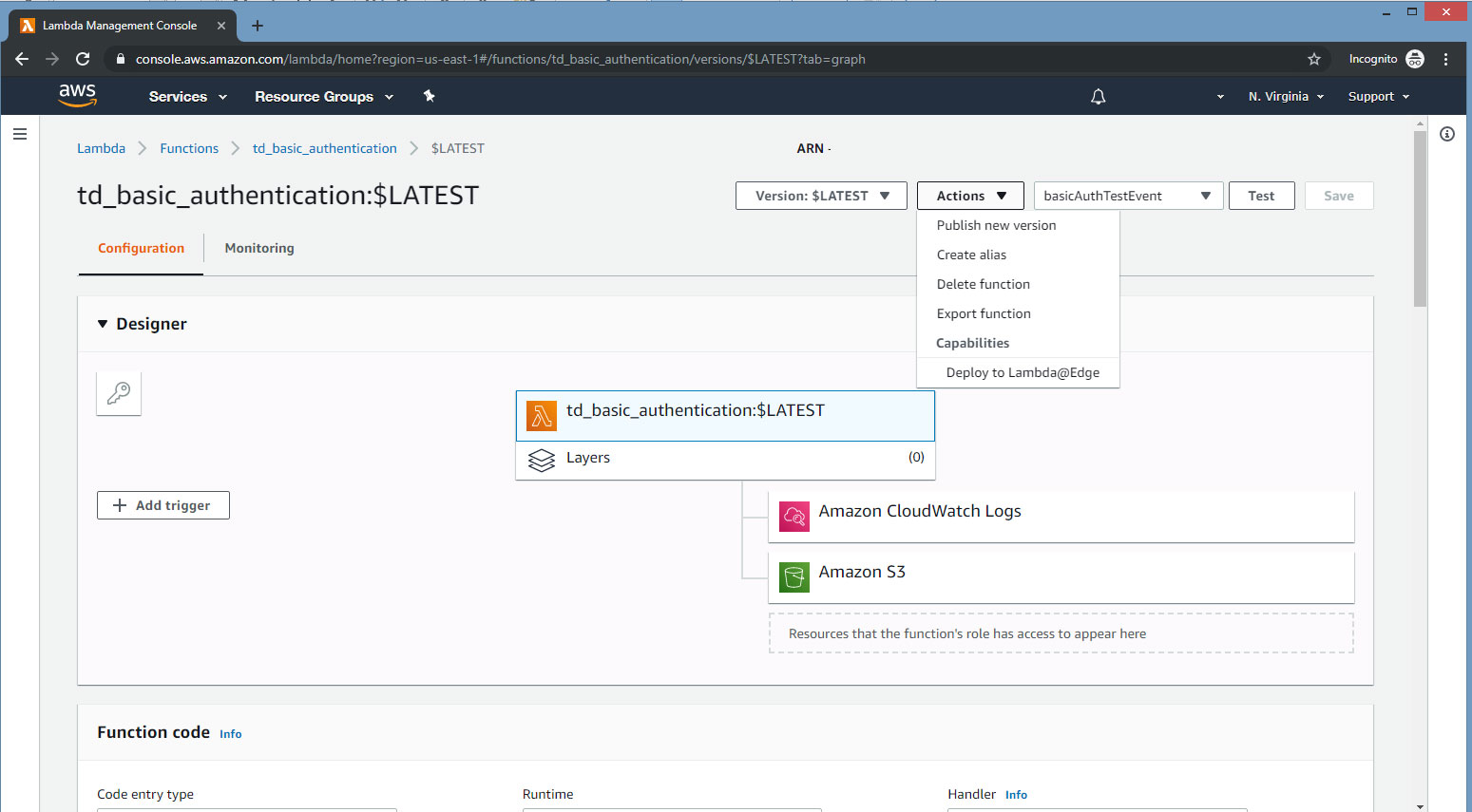The height and width of the screenshot is (812, 1472).
Task: Click the Test button
Action: pyautogui.click(x=1261, y=196)
